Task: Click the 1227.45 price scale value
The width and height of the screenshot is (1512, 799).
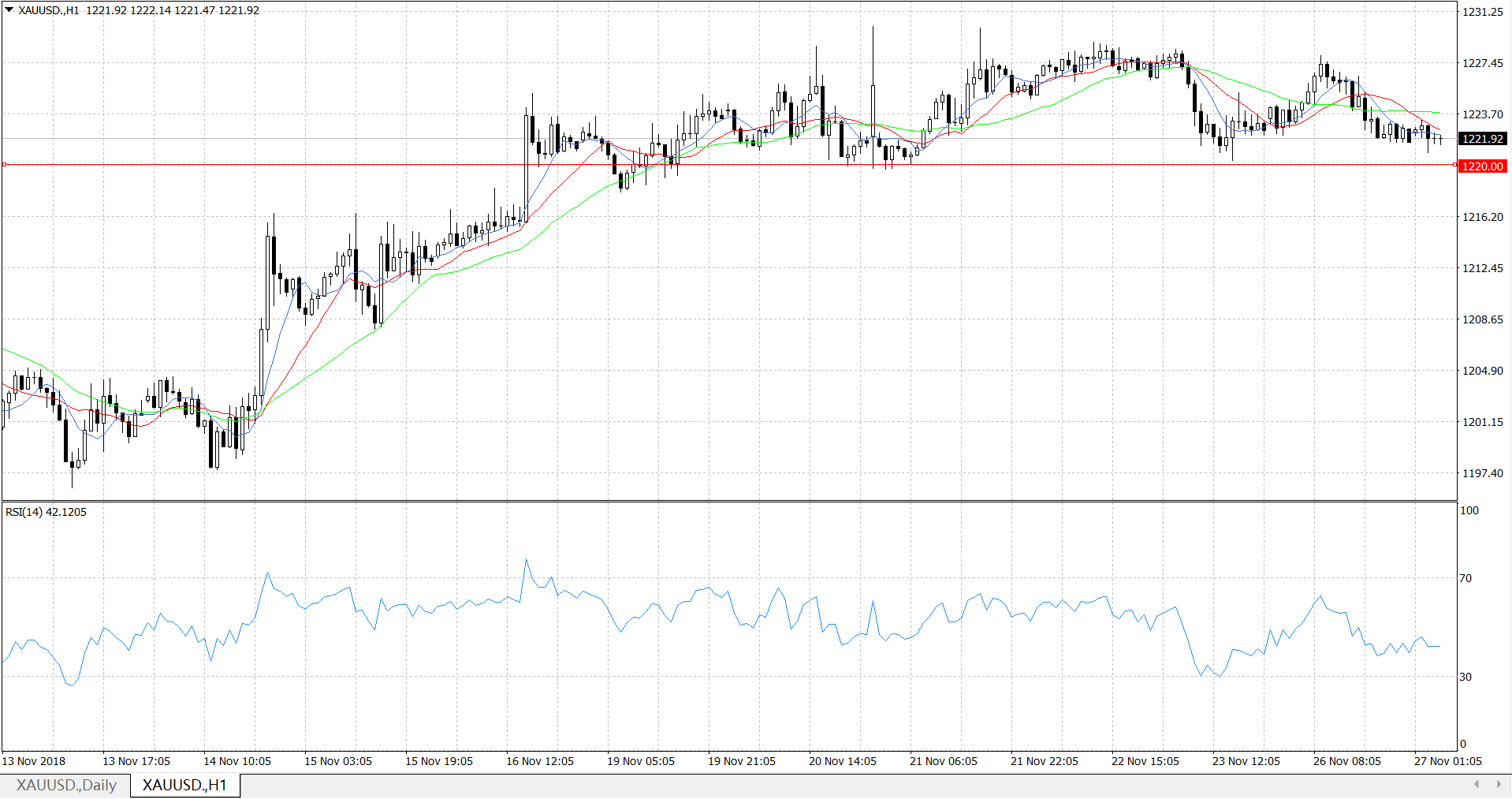Action: (1483, 63)
